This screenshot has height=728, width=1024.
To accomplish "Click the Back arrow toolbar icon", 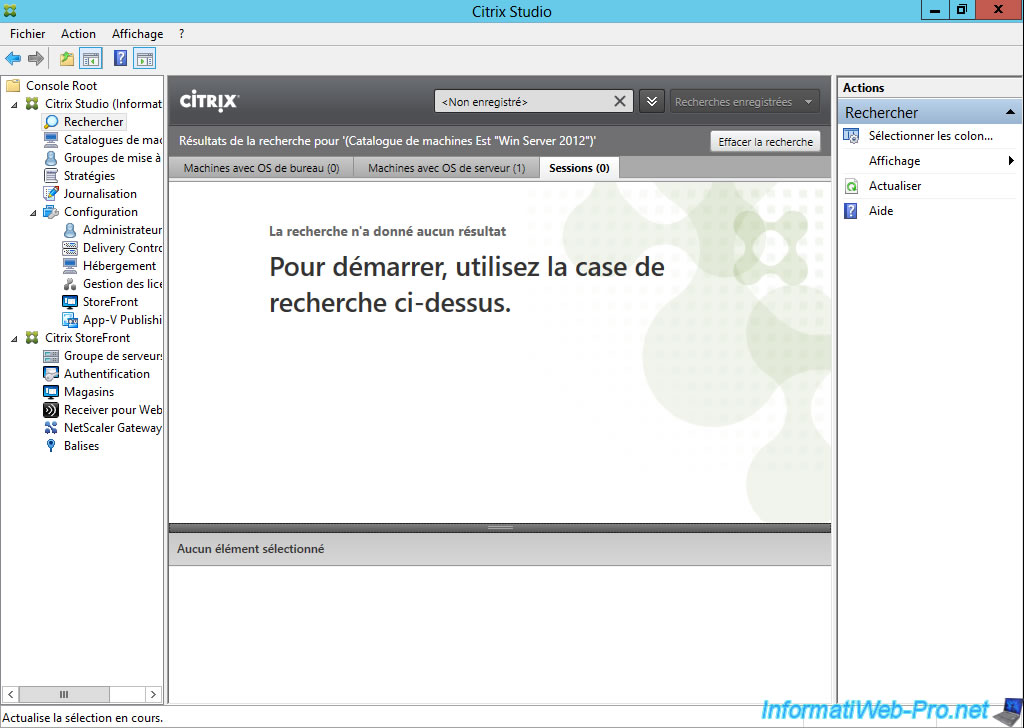I will [13, 59].
